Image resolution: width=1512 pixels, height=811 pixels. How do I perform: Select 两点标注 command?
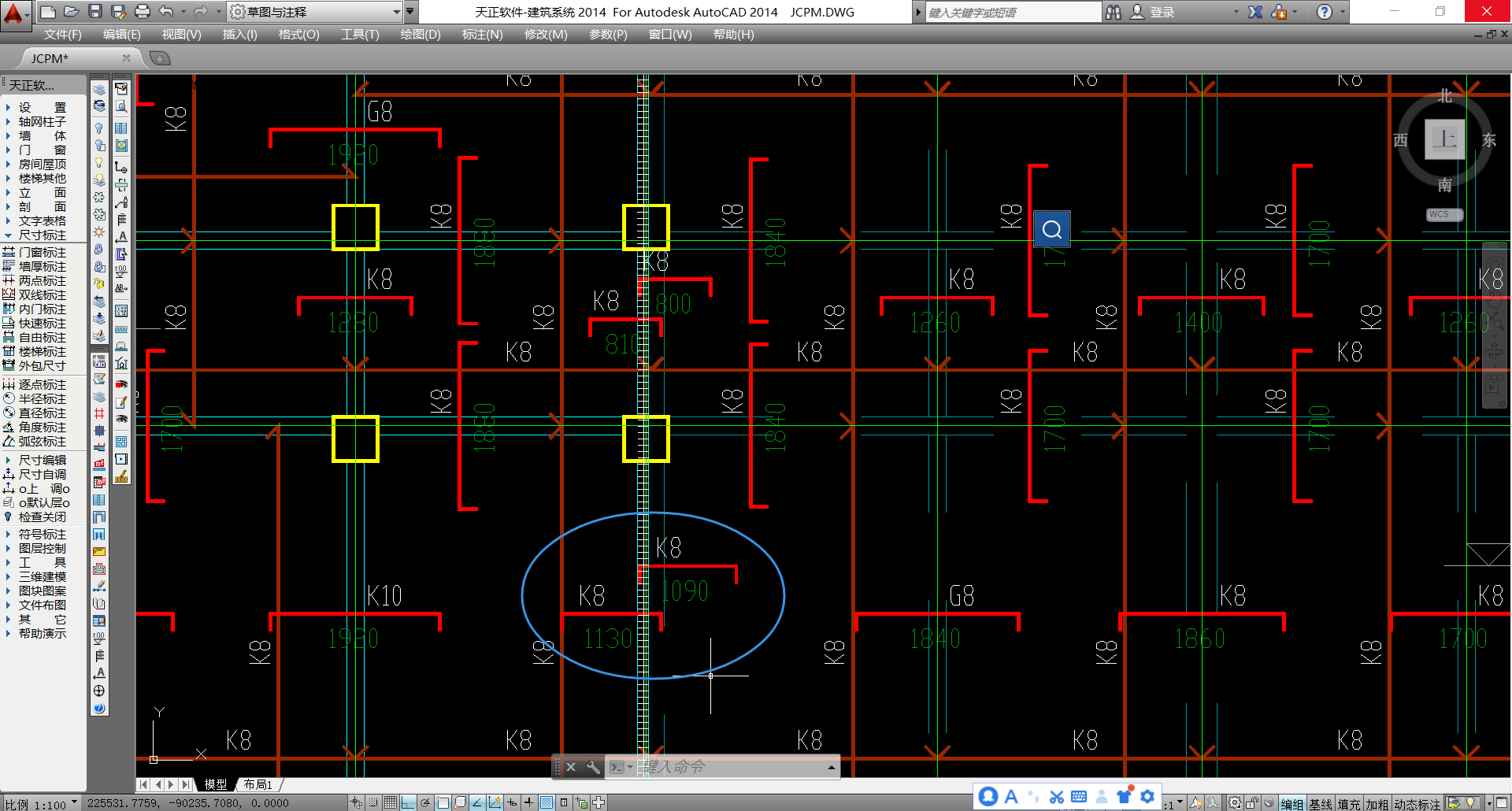(42, 280)
